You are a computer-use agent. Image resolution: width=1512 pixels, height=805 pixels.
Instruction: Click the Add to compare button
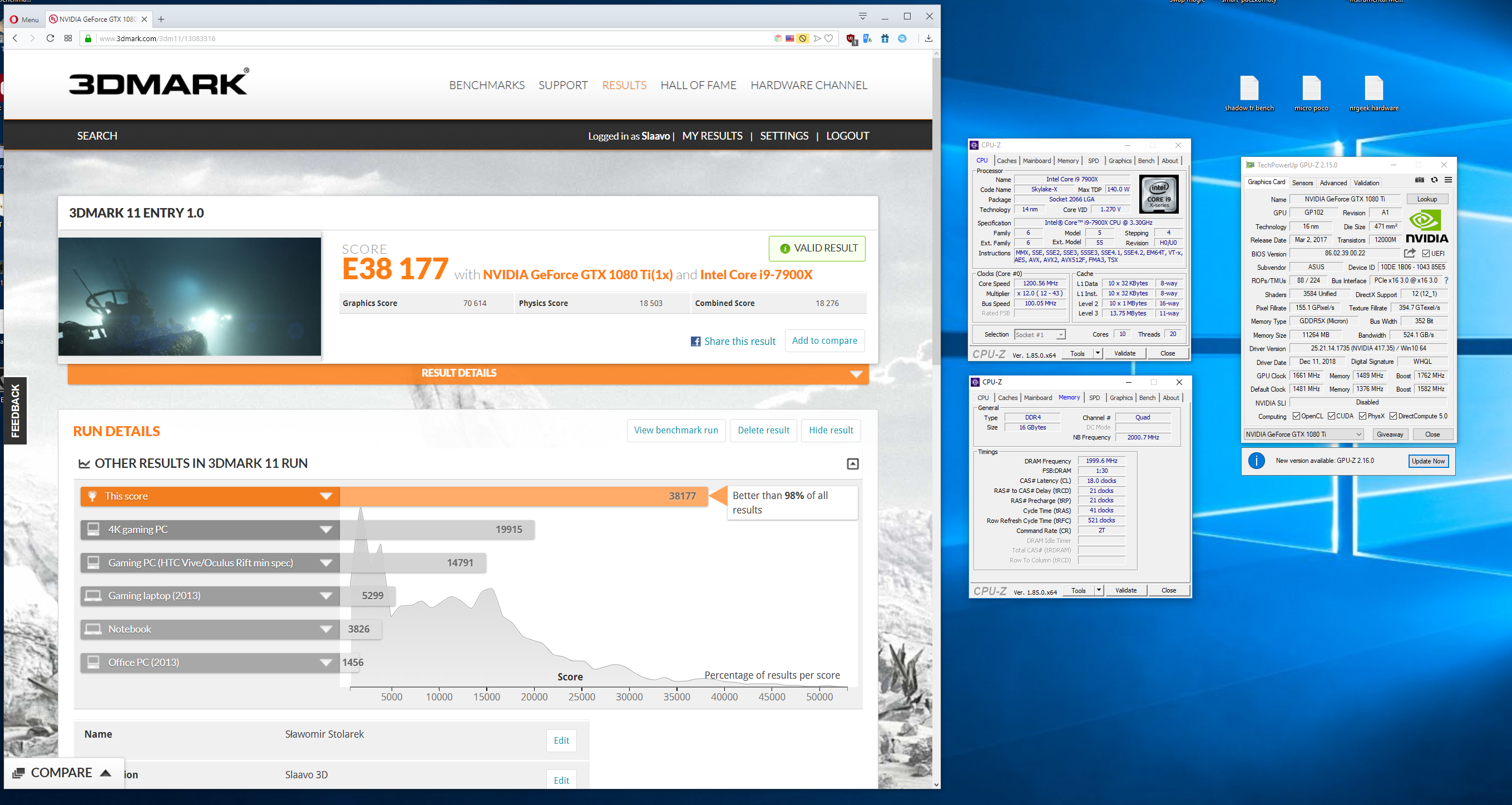click(824, 341)
